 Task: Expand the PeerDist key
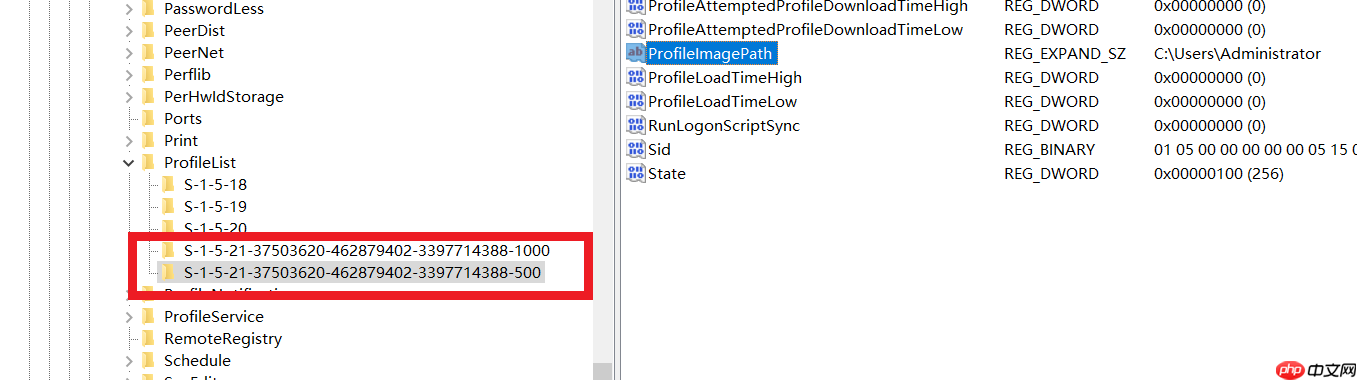tap(129, 30)
